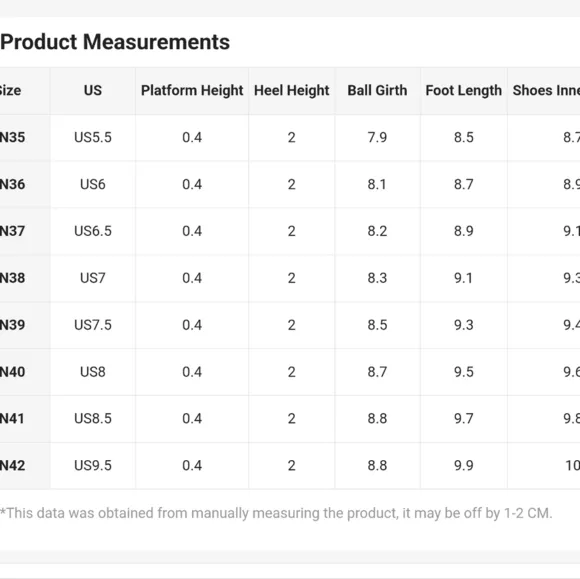
Task: Select the US6 size cell
Action: [93, 184]
